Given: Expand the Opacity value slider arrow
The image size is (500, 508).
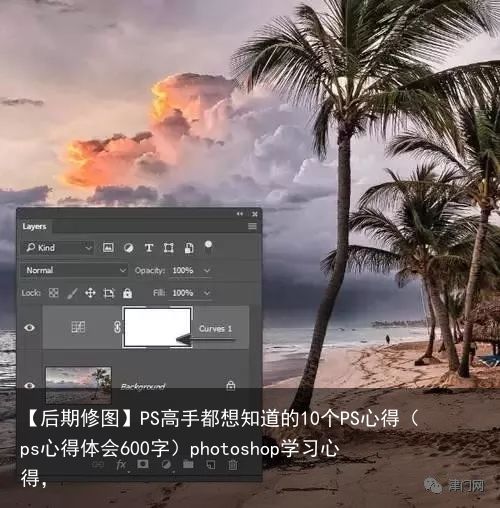Looking at the screenshot, I should (x=207, y=270).
